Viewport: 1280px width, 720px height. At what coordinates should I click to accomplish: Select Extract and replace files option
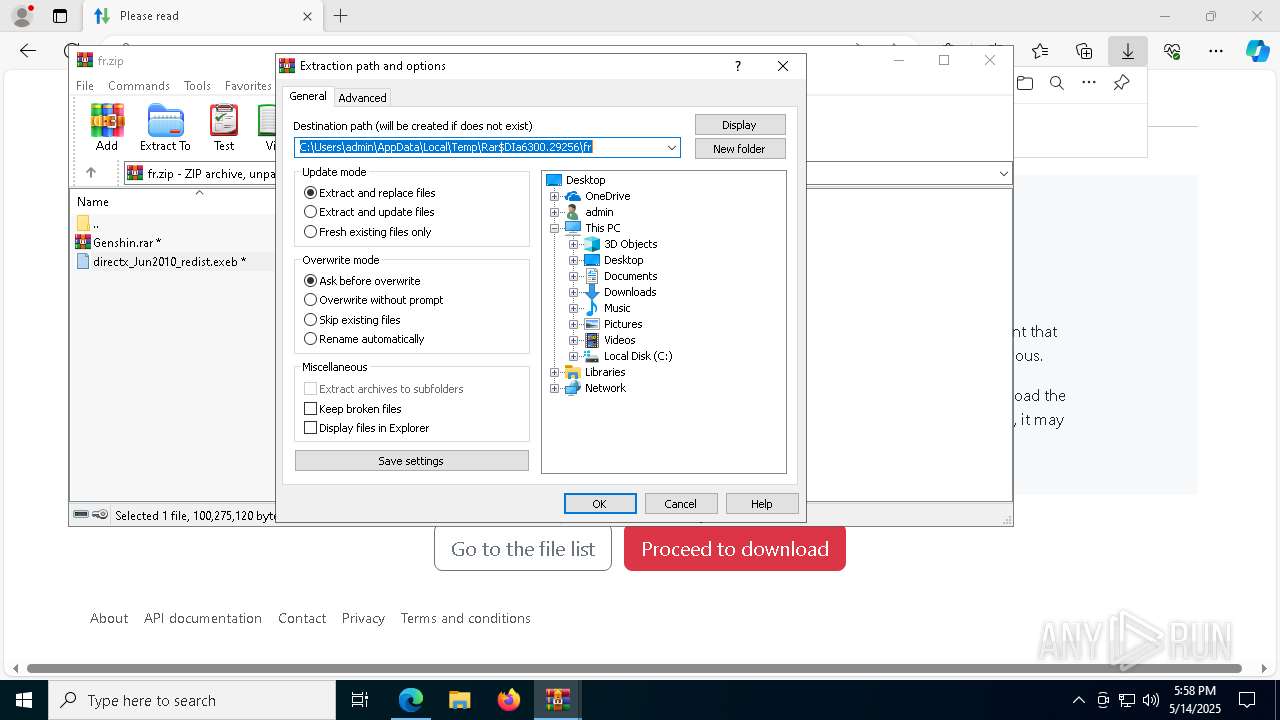[370, 193]
